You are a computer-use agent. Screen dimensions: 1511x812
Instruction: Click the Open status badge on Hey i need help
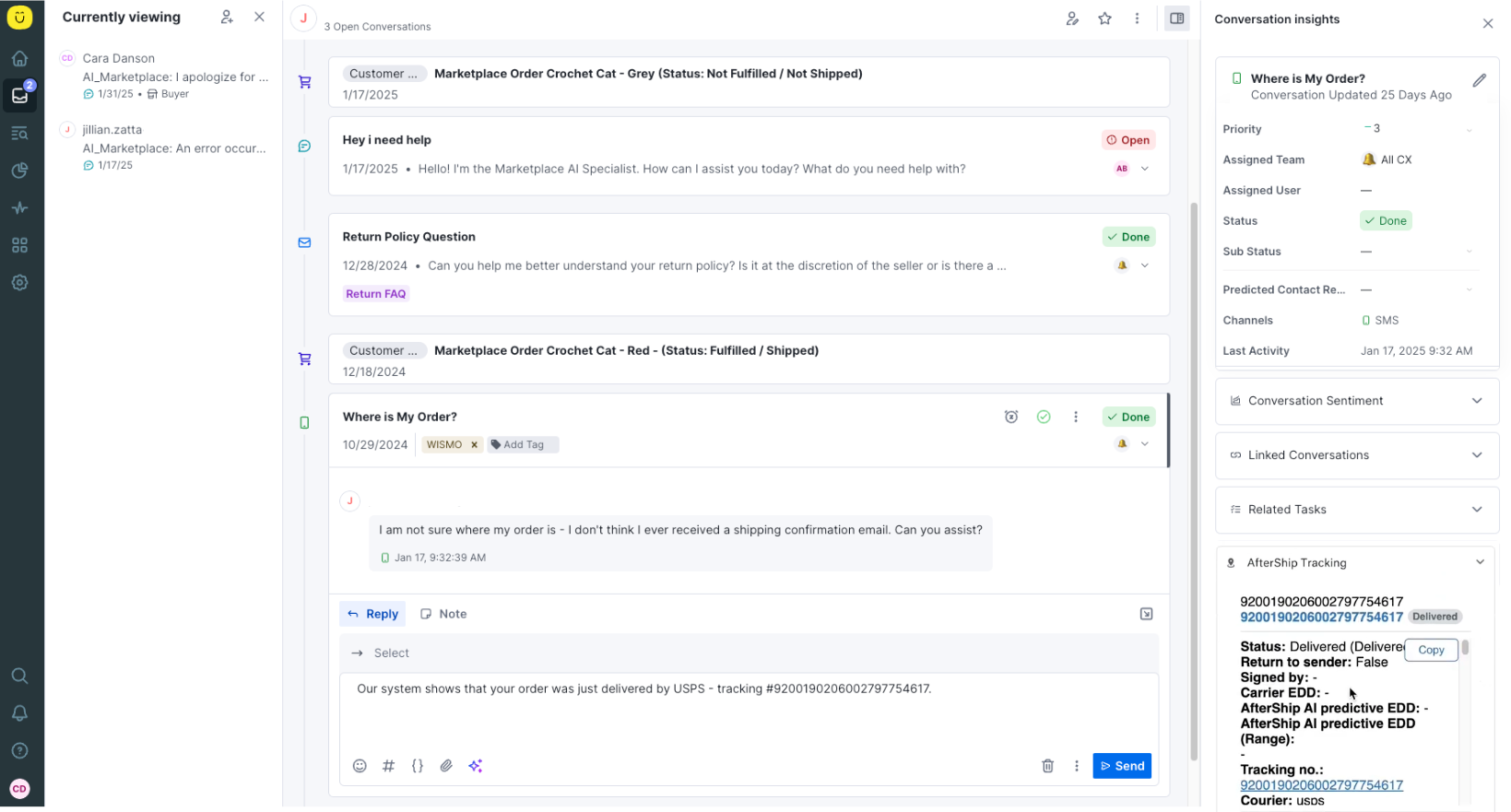pos(1128,140)
